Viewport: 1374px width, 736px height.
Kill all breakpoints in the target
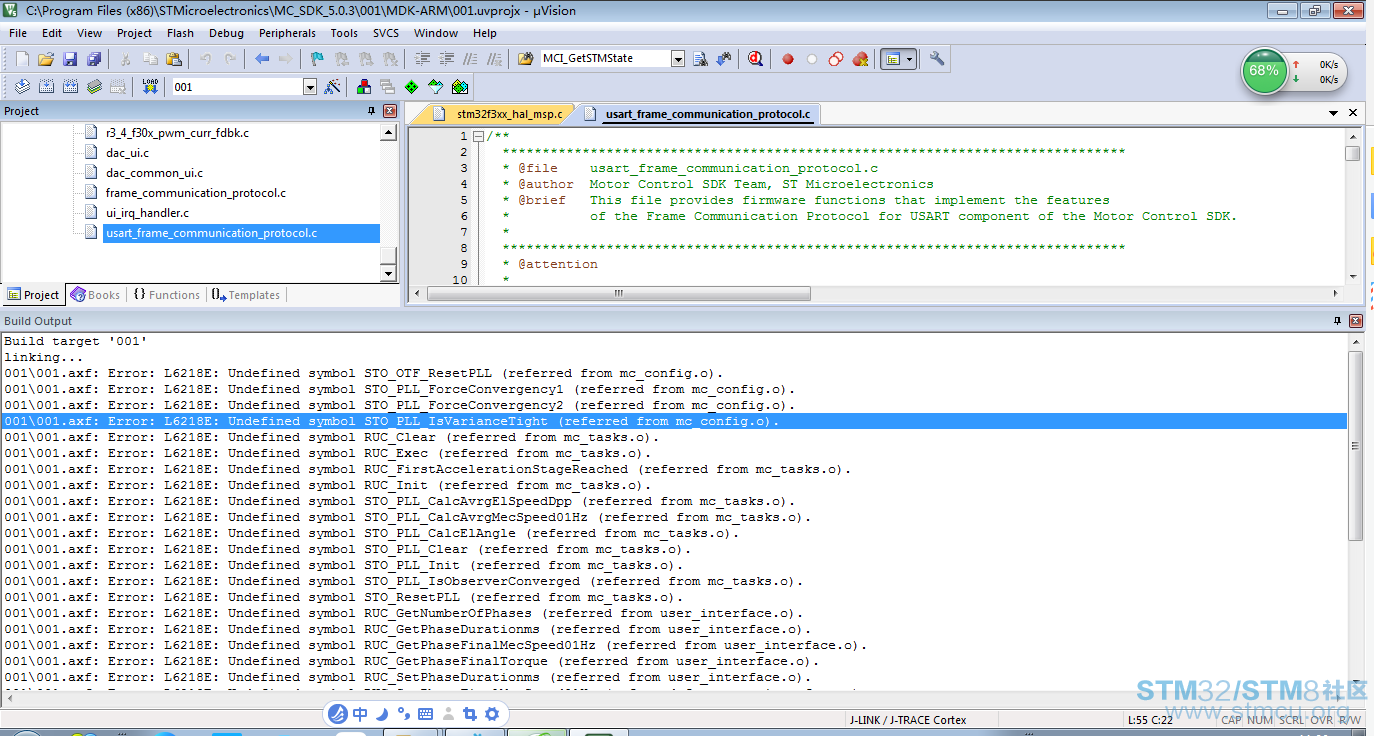point(860,59)
